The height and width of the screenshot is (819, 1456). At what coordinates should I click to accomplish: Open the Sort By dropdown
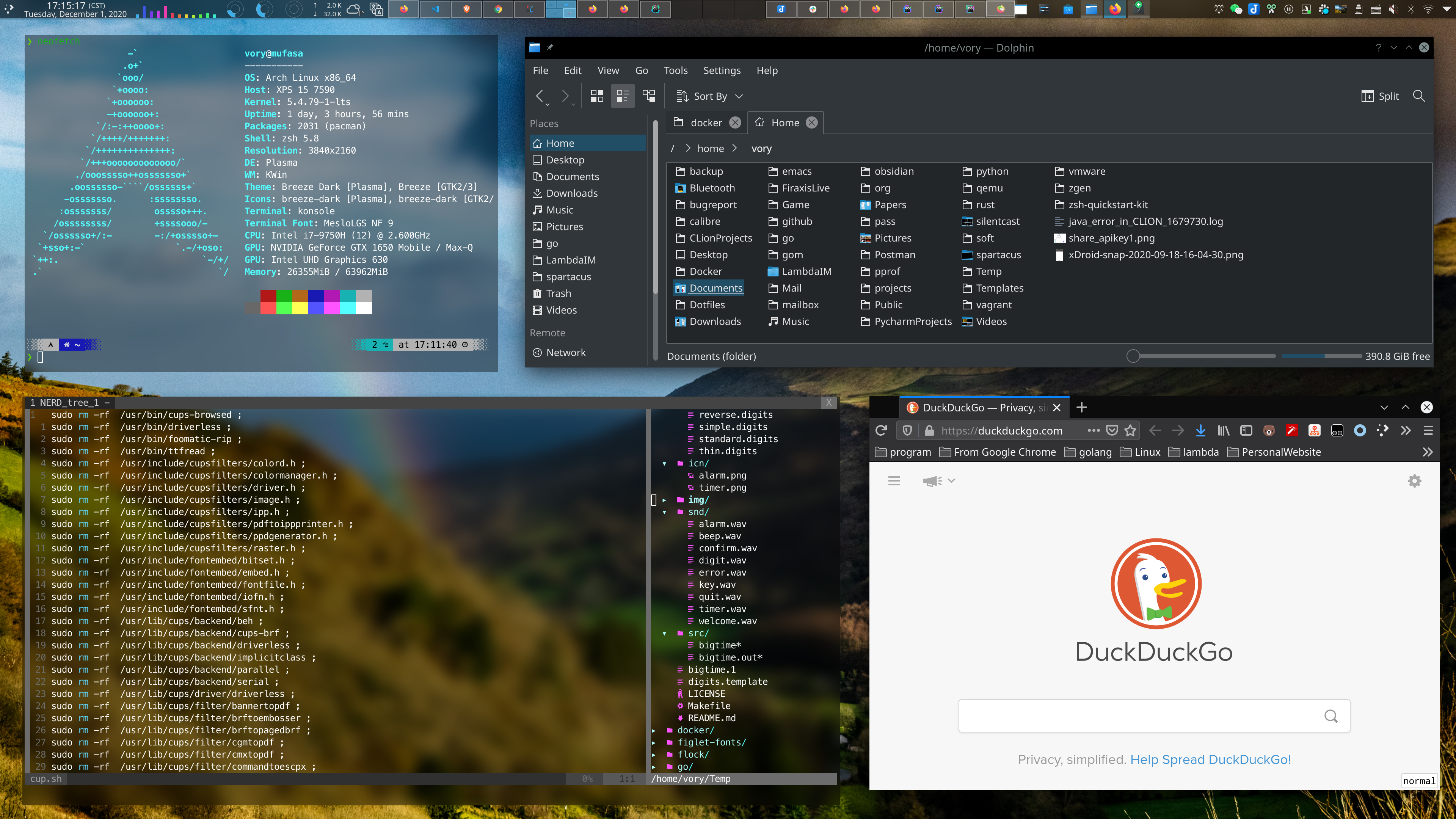point(710,96)
